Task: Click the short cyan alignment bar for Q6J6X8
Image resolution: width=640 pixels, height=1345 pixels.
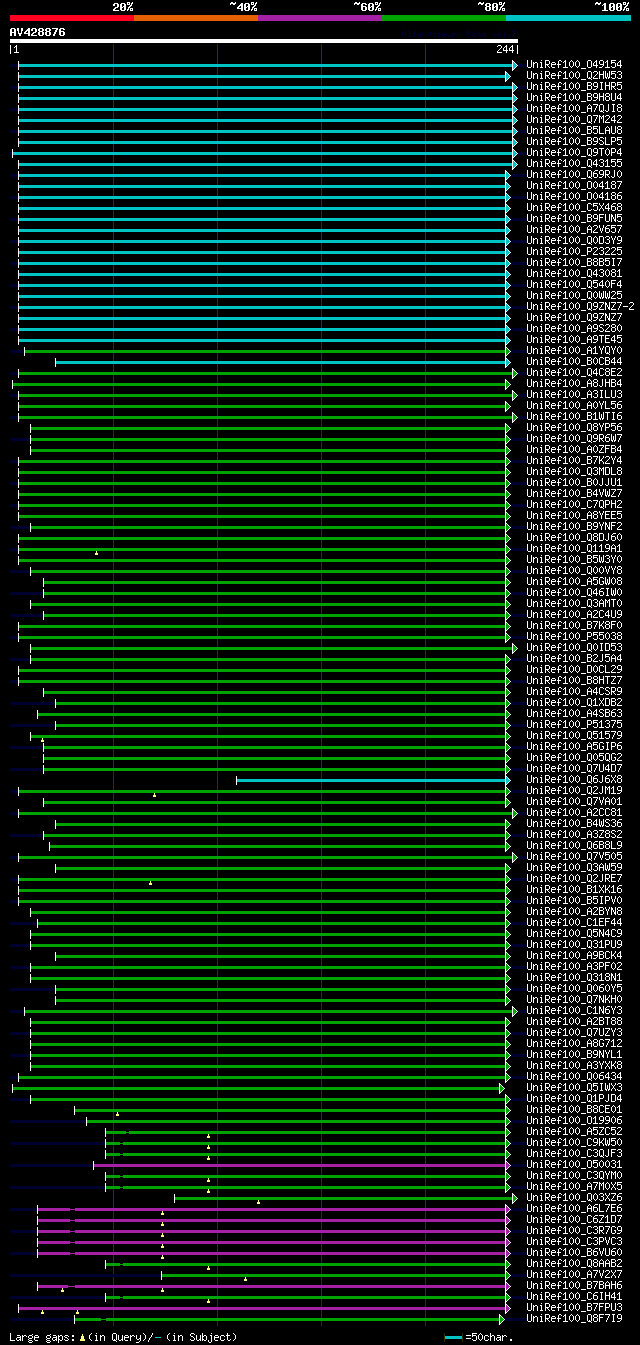Action: [372, 780]
